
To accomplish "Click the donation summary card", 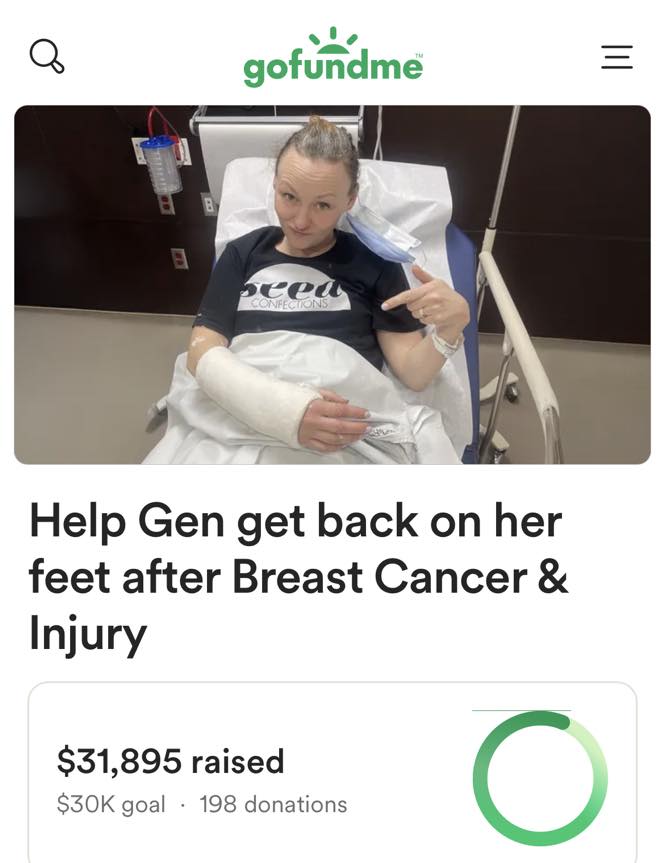I will pyautogui.click(x=332, y=772).
